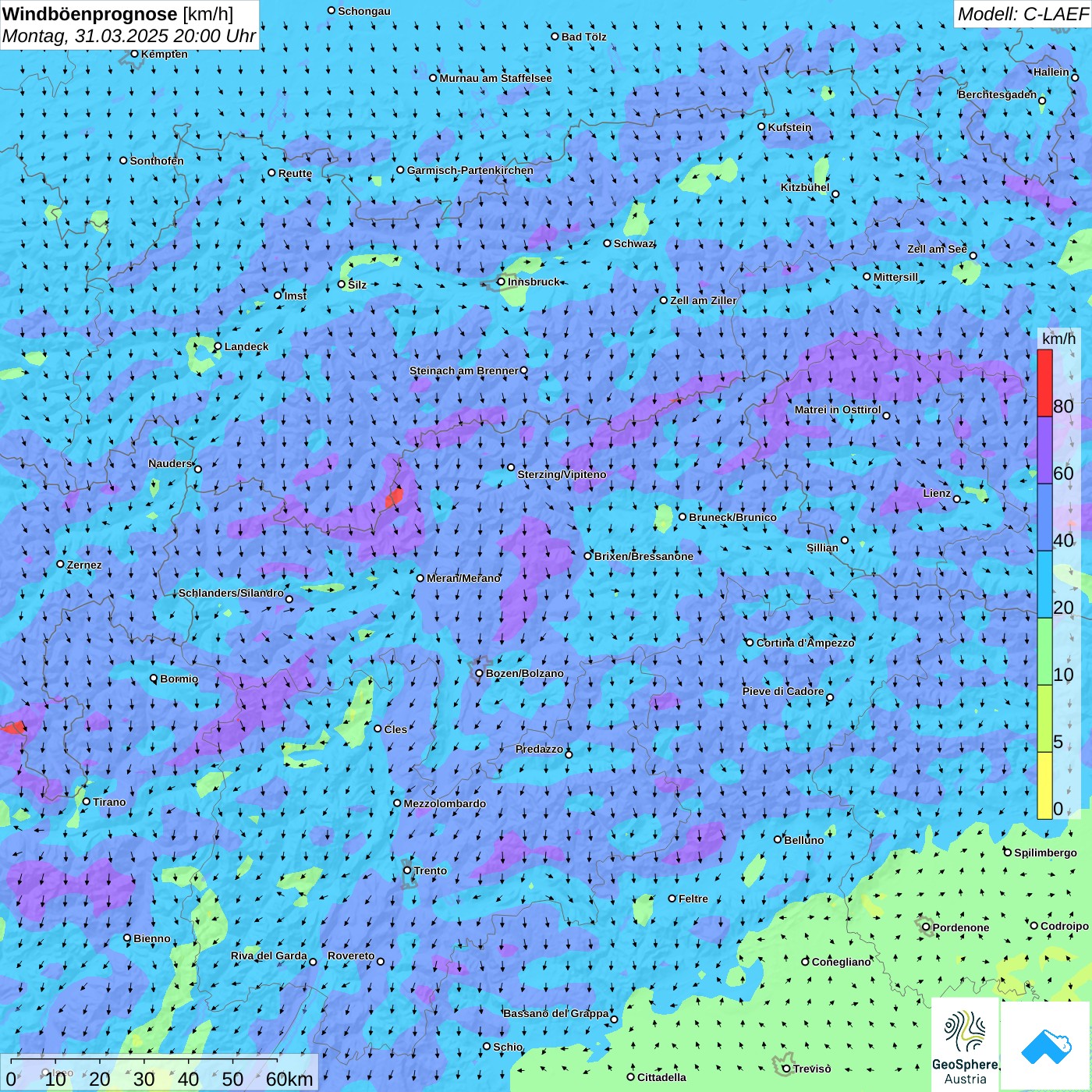Viewport: 1092px width, 1092px height.
Task: Click the Hallein city marker
Action: pyautogui.click(x=1075, y=77)
